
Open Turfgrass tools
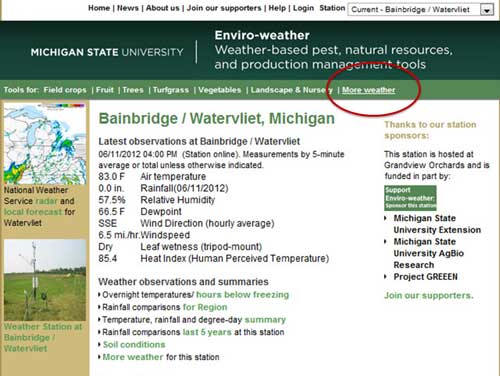[x=171, y=90]
